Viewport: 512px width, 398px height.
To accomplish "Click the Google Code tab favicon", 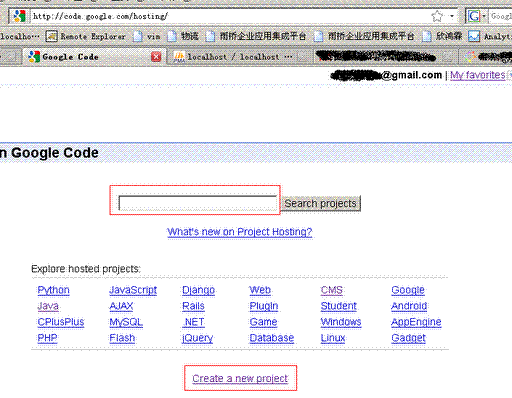I will click(34, 57).
